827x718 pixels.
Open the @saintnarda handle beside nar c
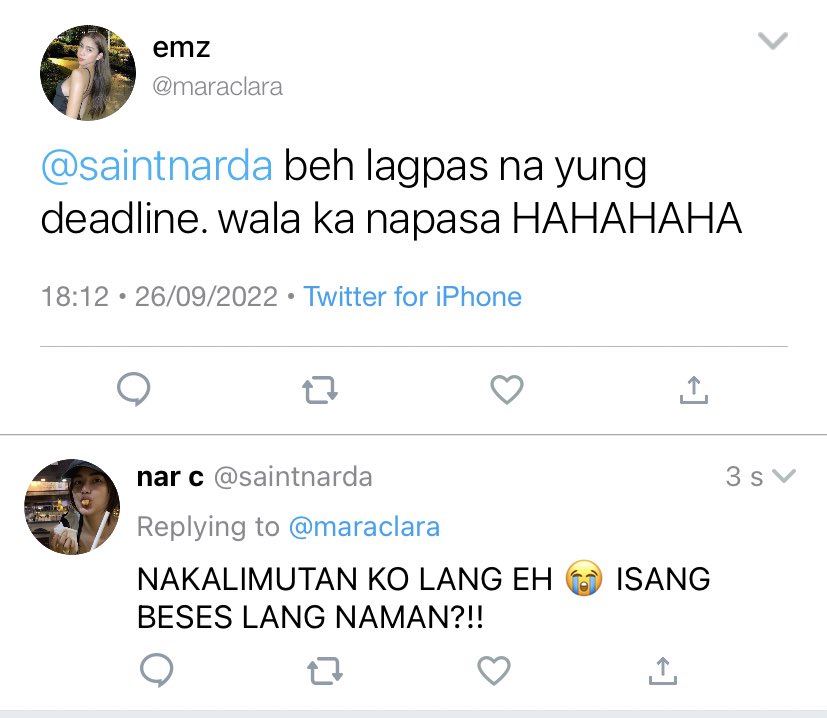click(293, 477)
